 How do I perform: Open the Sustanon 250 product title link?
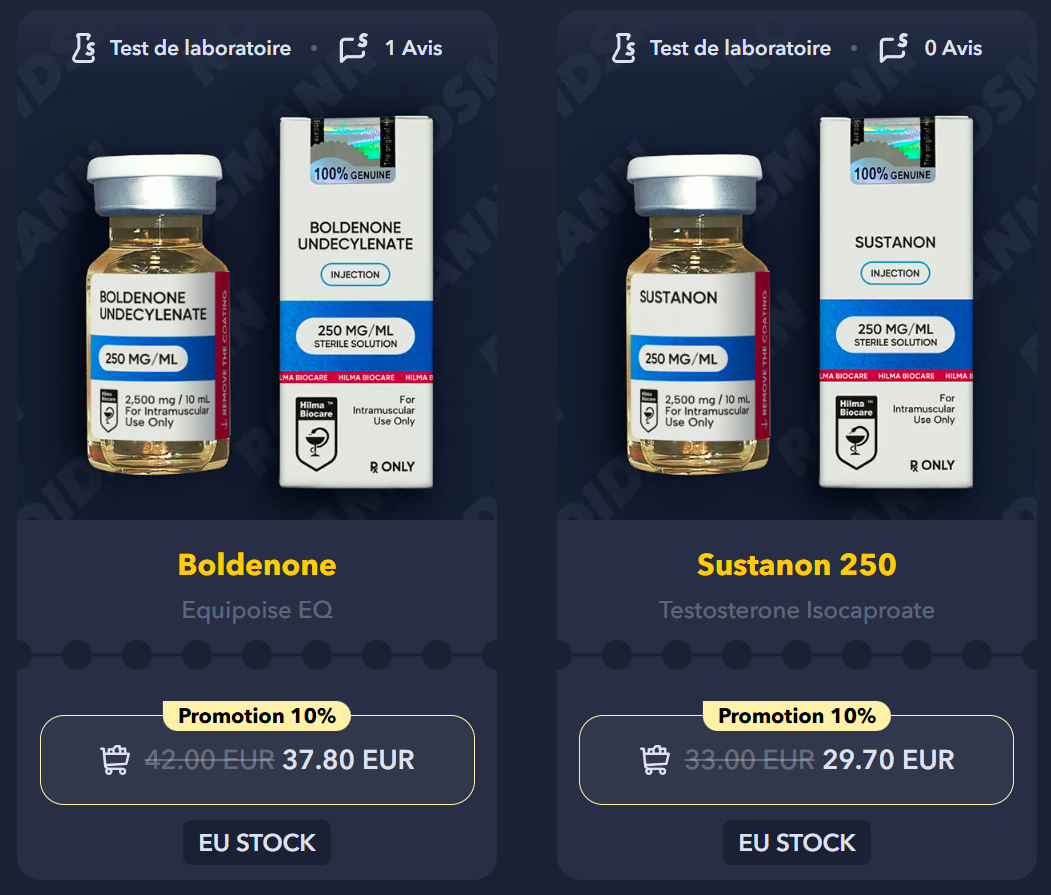(x=796, y=564)
